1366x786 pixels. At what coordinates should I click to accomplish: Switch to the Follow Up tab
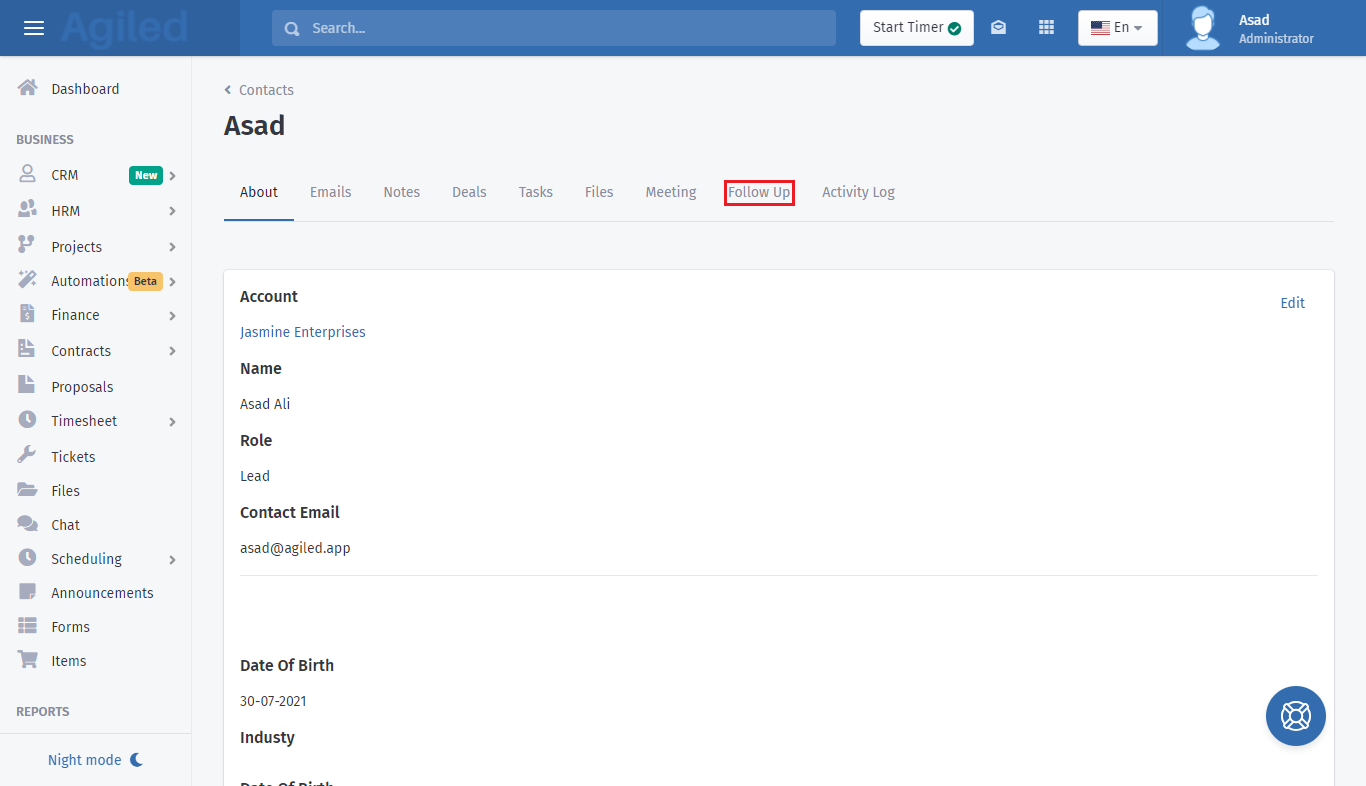click(x=759, y=192)
